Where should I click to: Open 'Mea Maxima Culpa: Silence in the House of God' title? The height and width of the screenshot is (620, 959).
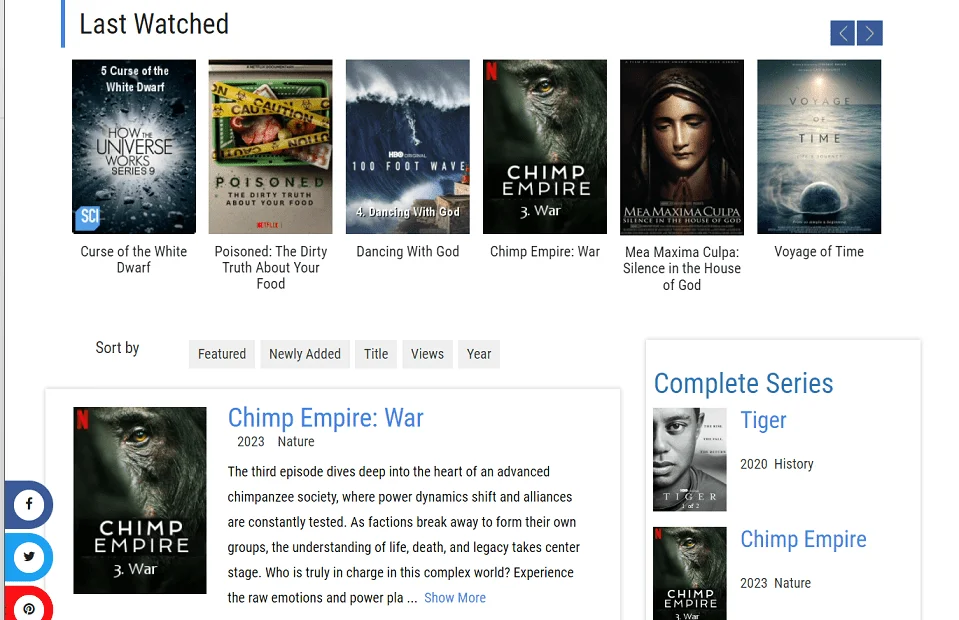[682, 268]
